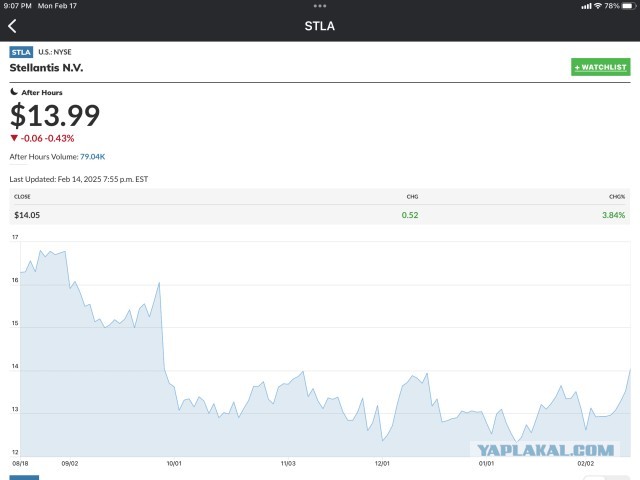
Task: Tap the After Hours Volume 79.04K value
Action: 93,157
